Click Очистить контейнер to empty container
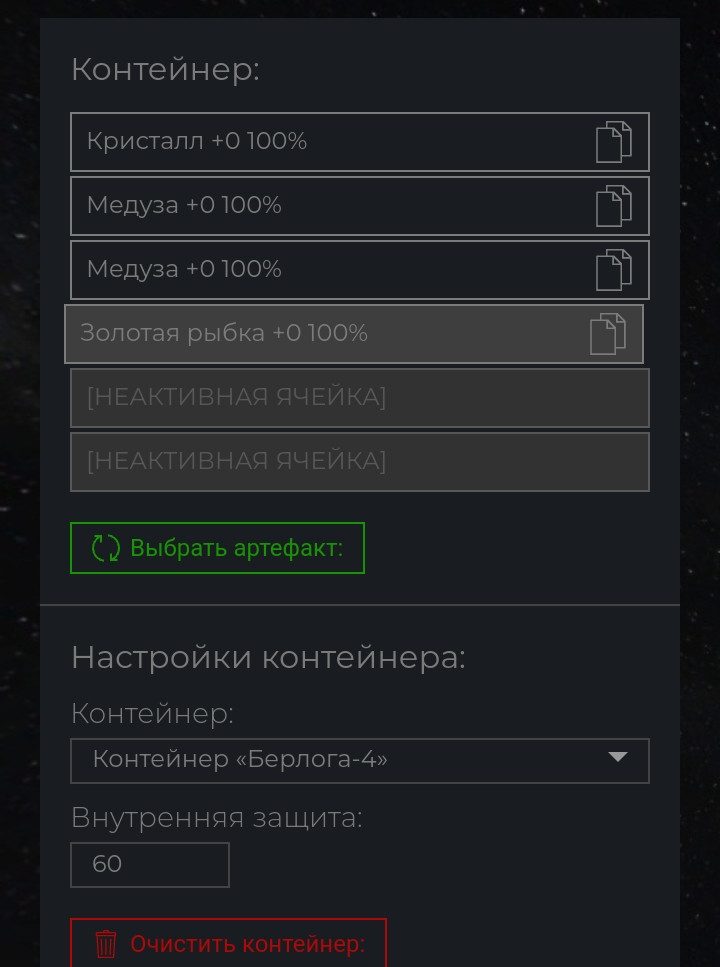Viewport: 720px width, 967px height. tap(228, 944)
